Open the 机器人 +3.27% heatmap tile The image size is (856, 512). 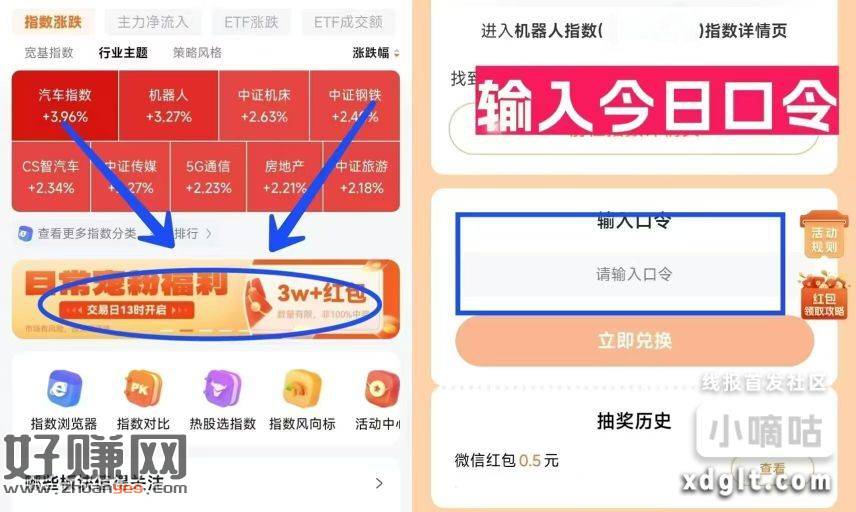(x=169, y=105)
